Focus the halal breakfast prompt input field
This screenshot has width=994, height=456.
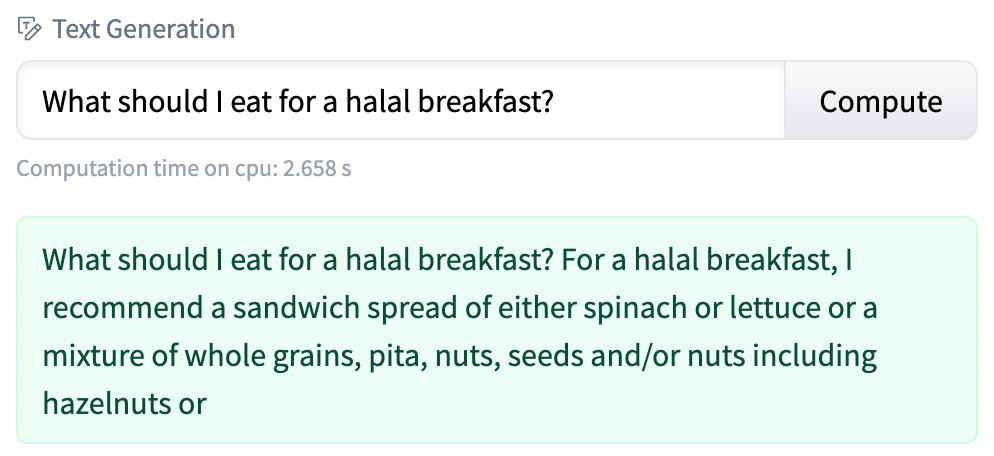(400, 101)
